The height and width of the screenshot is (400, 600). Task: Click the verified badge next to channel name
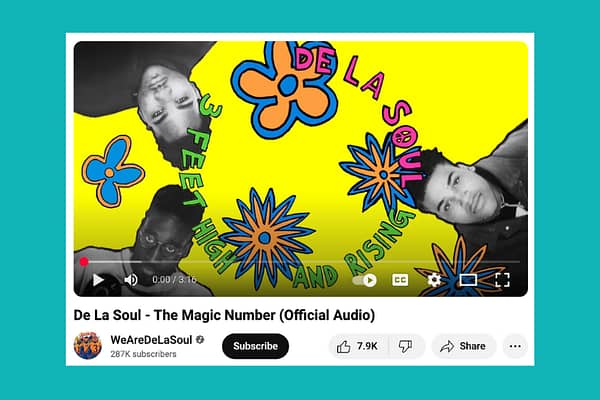coord(200,340)
